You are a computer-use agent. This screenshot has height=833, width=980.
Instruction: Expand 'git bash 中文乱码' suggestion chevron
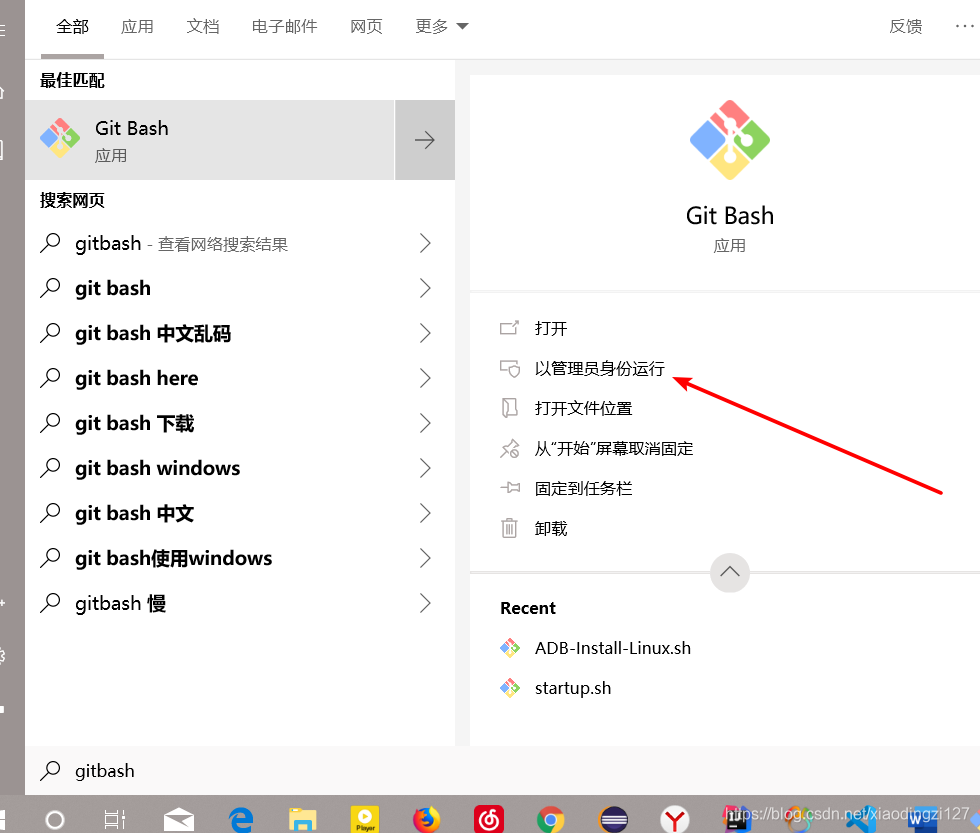(x=425, y=333)
